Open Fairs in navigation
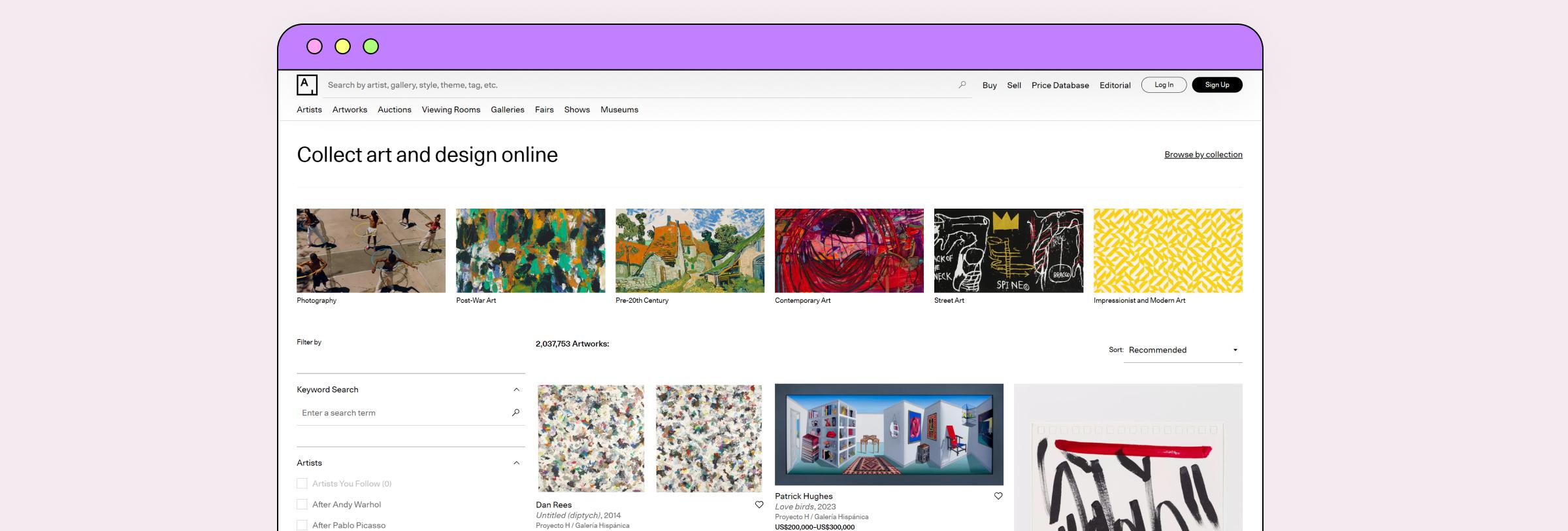Viewport: 1568px width, 531px height. (x=544, y=110)
